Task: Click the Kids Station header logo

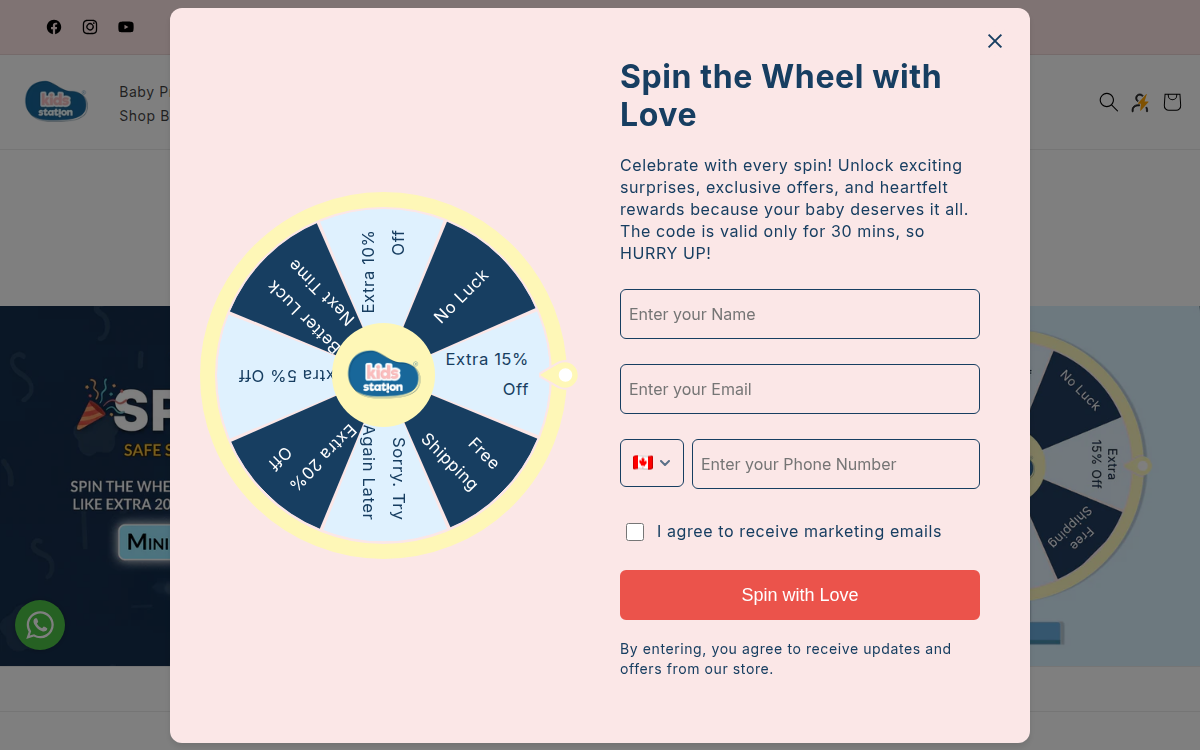Action: tap(56, 102)
